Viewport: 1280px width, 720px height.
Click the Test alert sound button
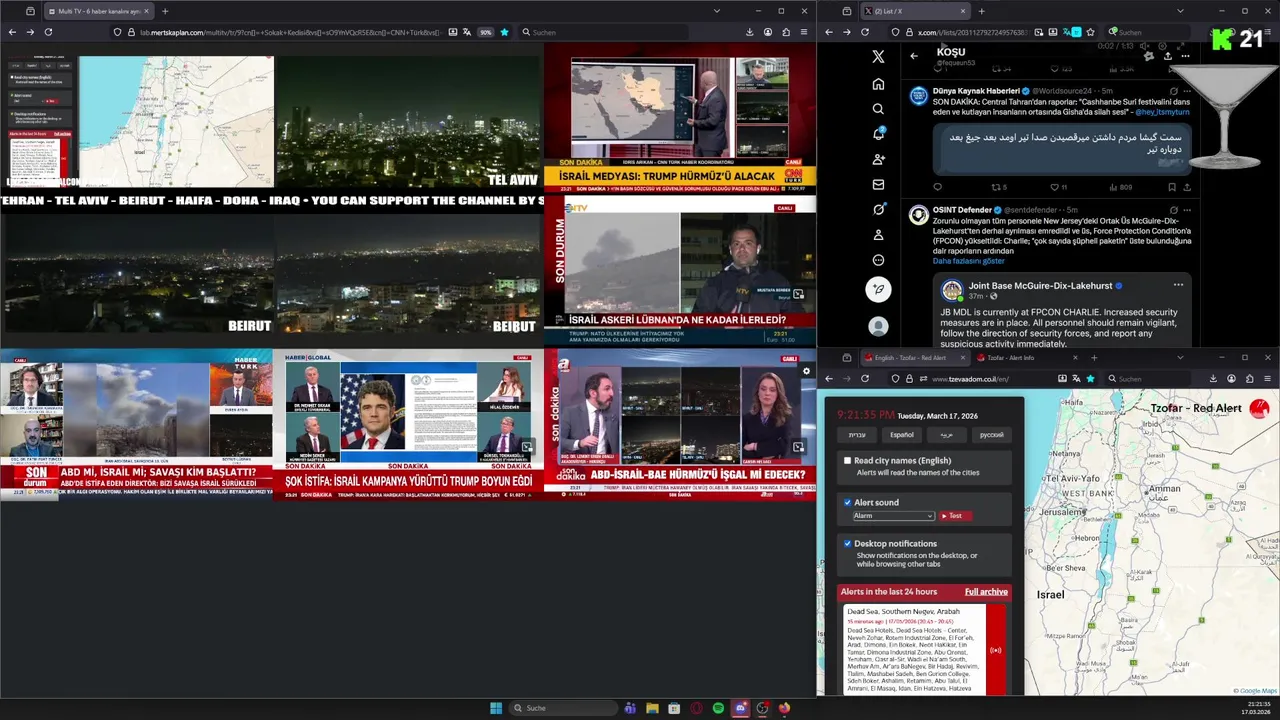(954, 516)
